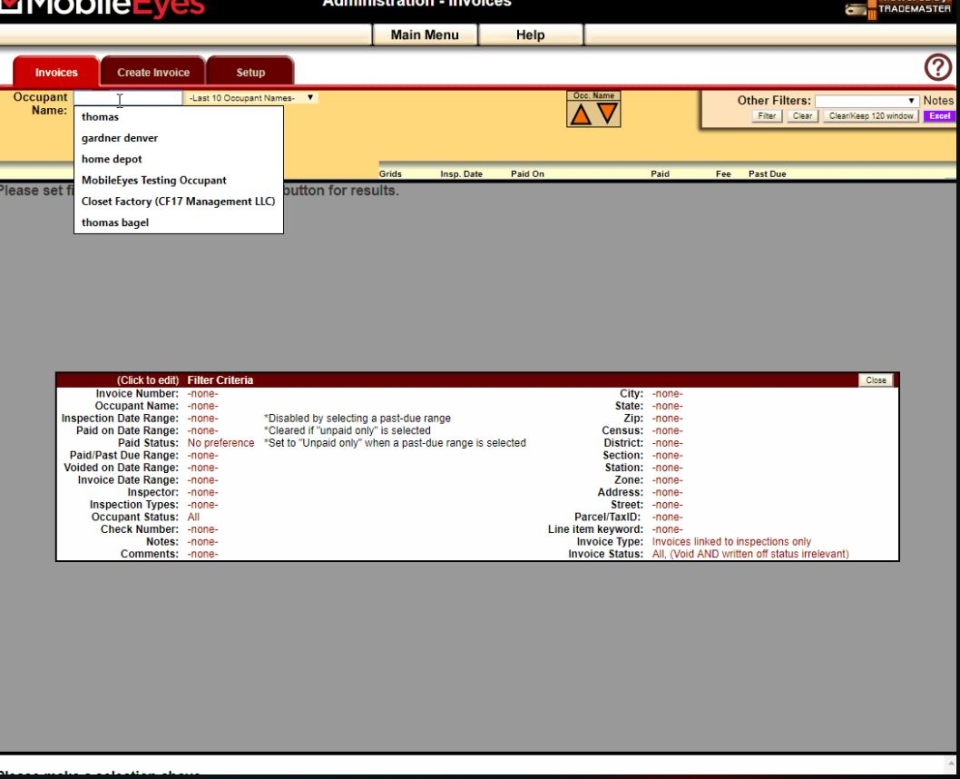Edit the Street filter criterion
Screen dimensions: 960x779
tap(667, 505)
